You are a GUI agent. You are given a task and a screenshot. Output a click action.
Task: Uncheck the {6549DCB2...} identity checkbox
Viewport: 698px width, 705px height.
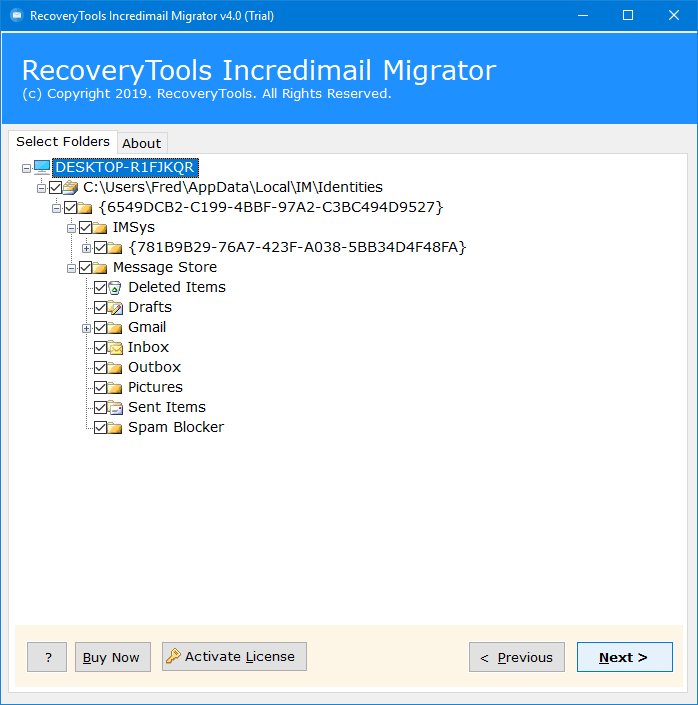point(70,207)
